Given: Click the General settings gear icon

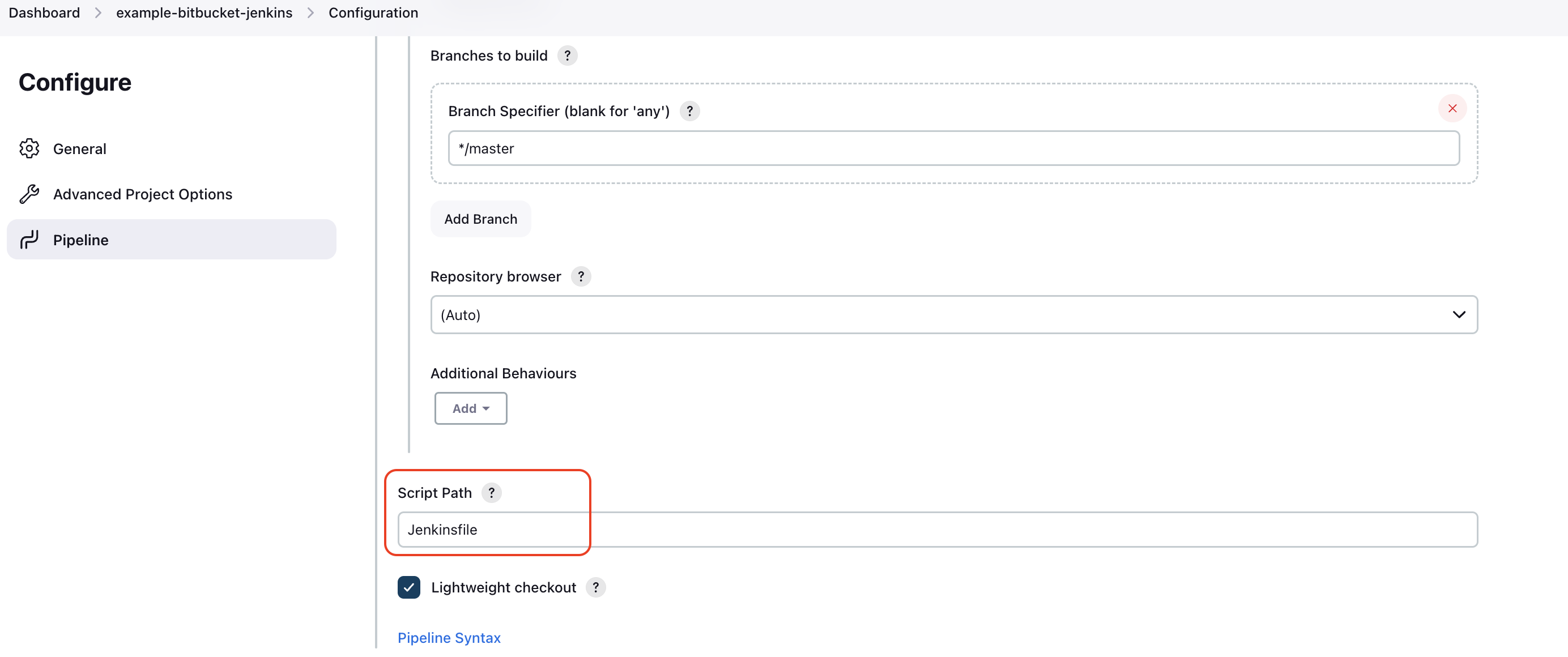Looking at the screenshot, I should click(x=29, y=148).
